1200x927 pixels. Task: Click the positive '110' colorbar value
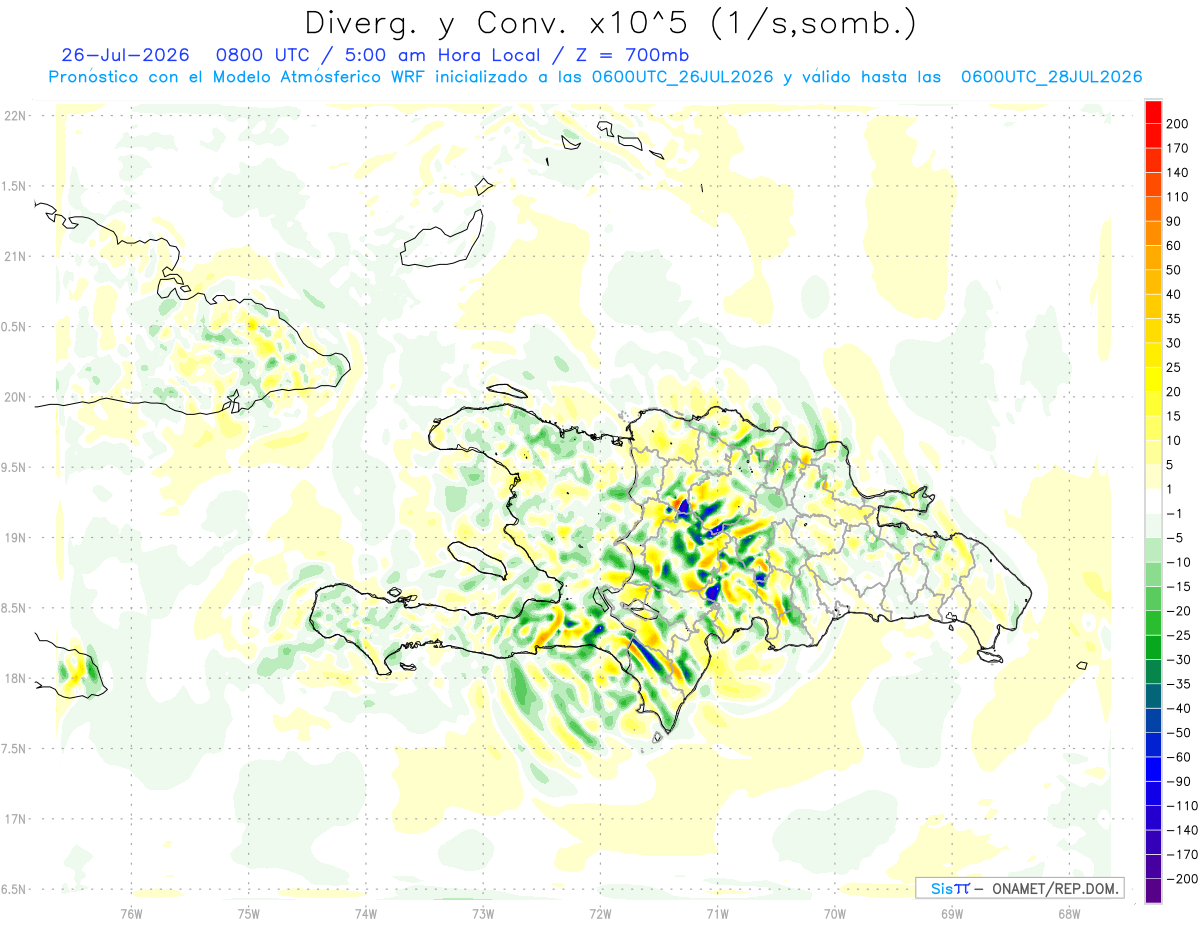pyautogui.click(x=1178, y=197)
